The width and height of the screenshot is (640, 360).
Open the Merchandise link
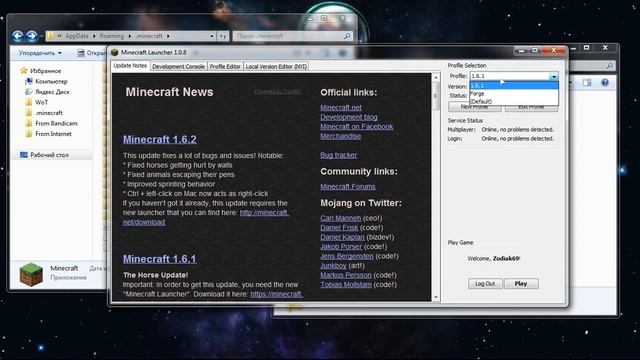tap(340, 136)
